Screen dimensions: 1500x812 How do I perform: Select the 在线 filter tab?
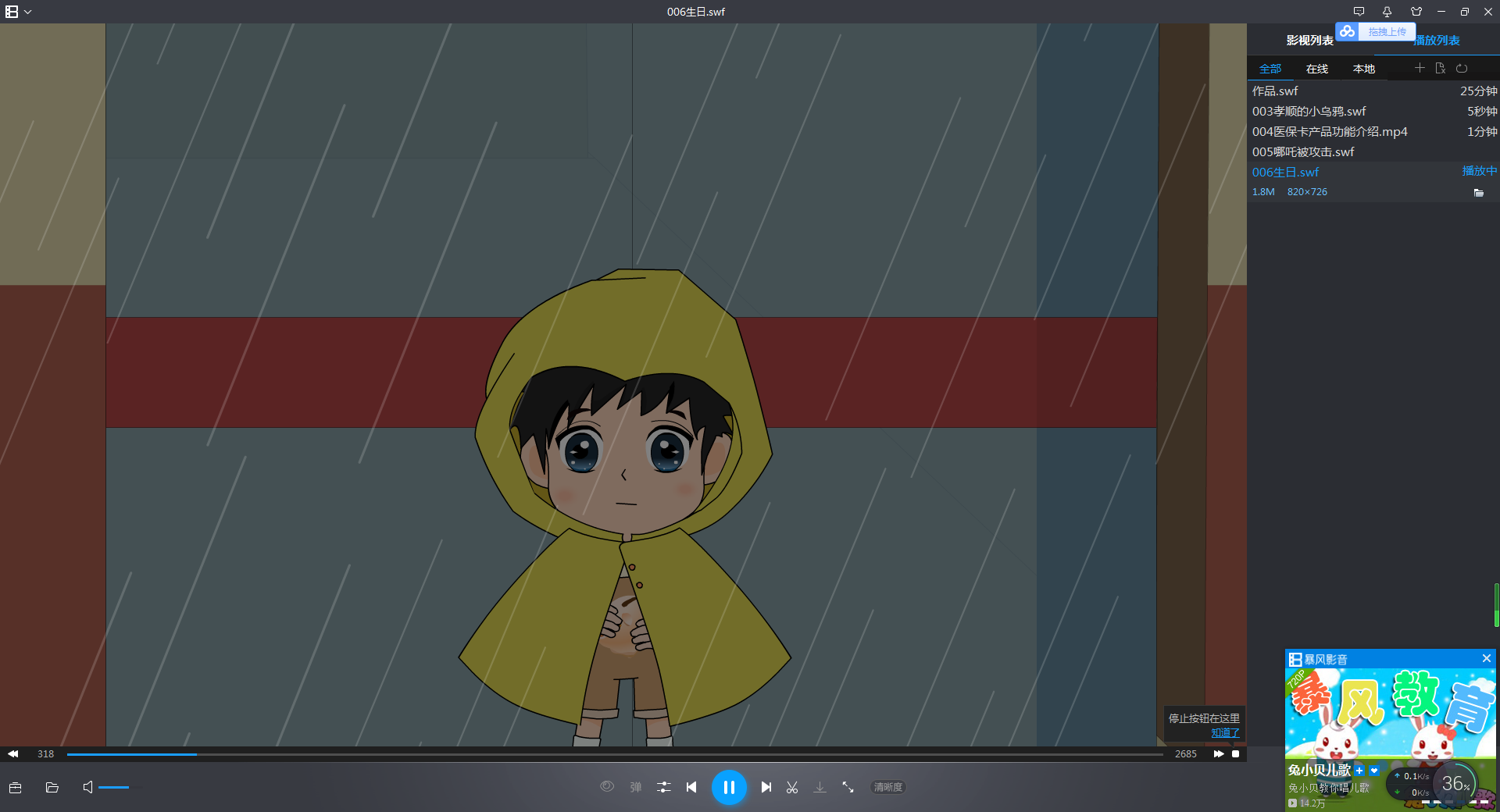coord(1317,69)
